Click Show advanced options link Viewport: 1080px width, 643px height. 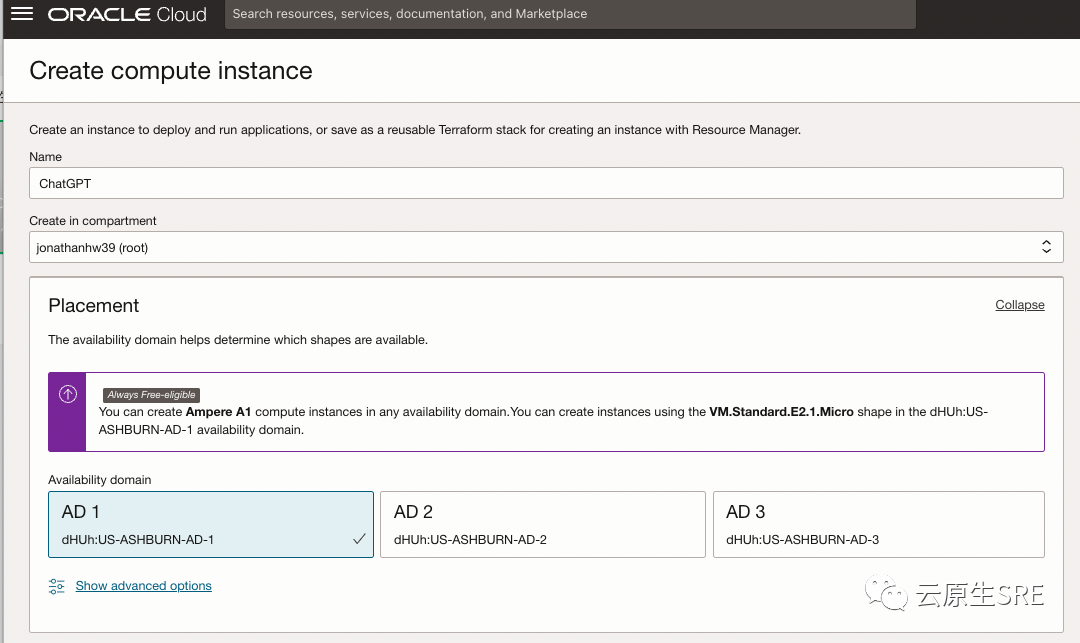pyautogui.click(x=143, y=586)
